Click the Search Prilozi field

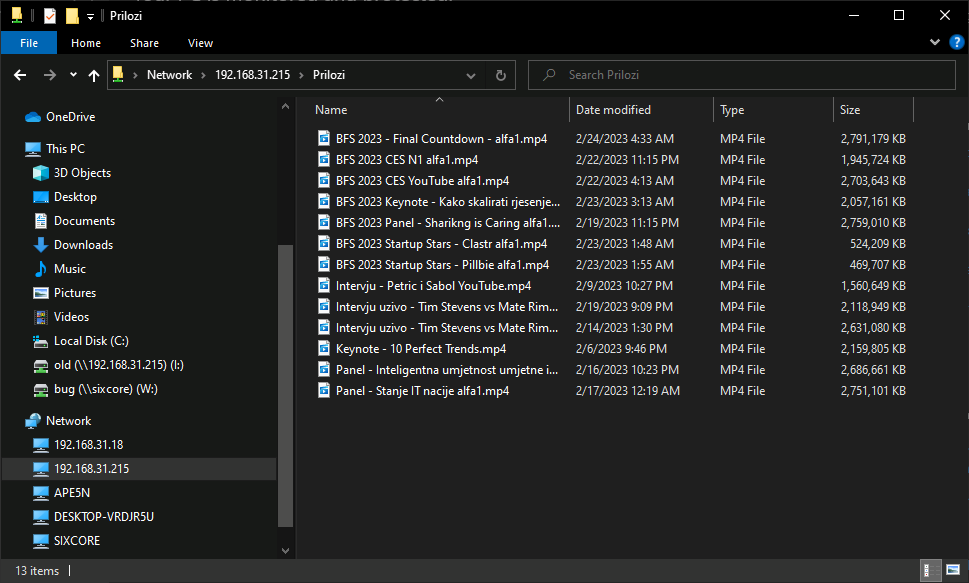pos(742,75)
